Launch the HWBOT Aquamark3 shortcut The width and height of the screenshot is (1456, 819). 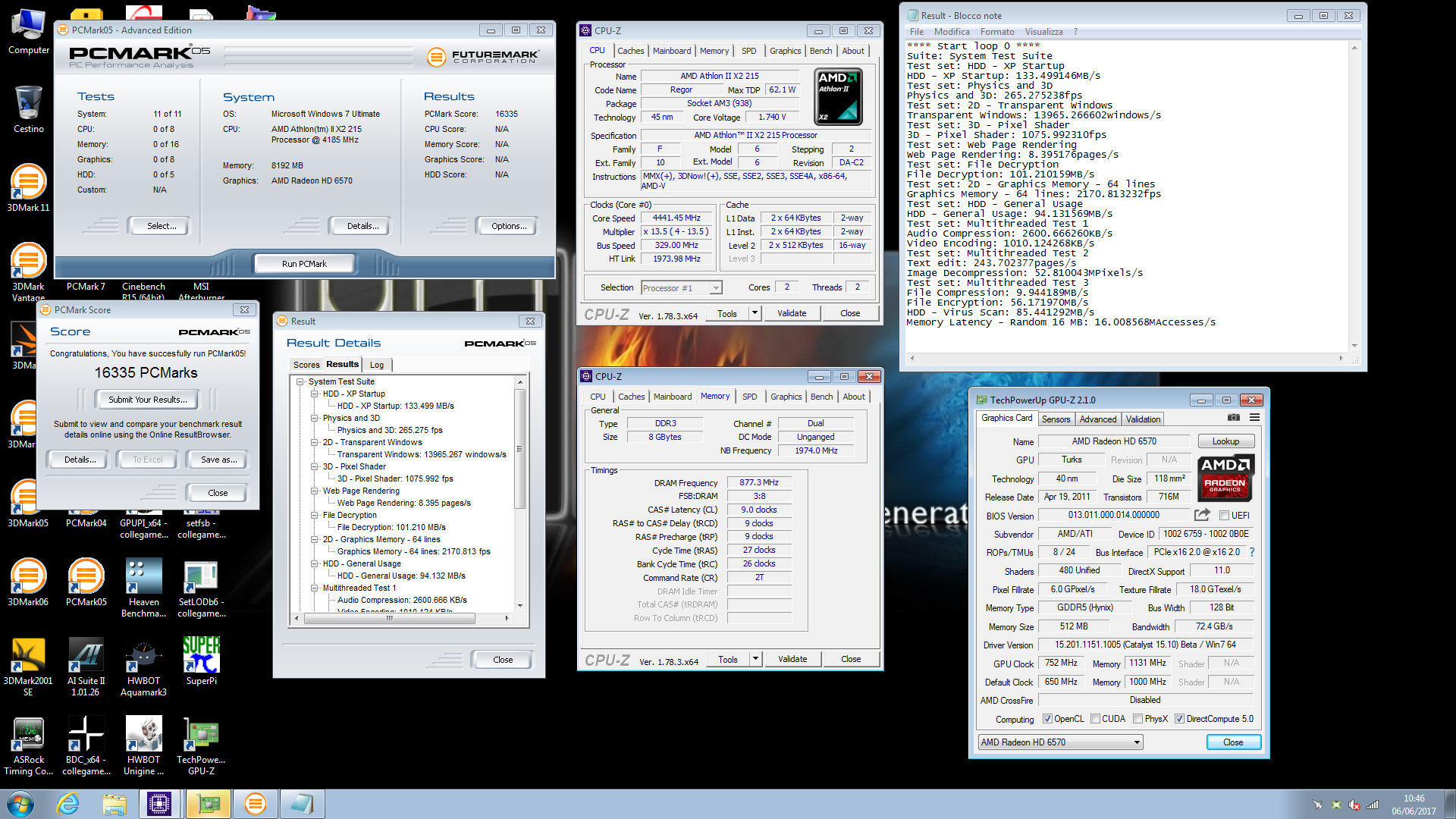[x=144, y=667]
